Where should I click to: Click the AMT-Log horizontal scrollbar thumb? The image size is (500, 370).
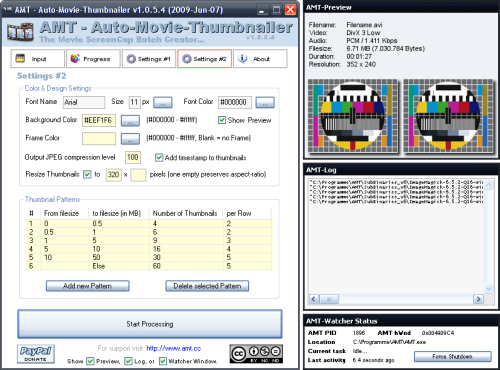pos(329,299)
